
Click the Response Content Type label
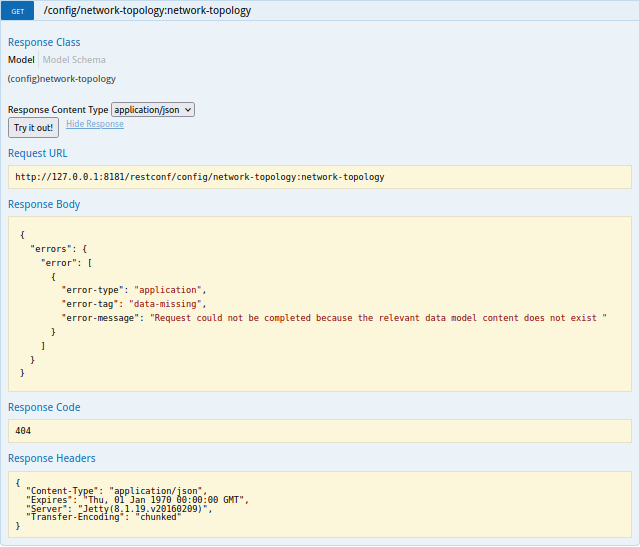coord(58,109)
